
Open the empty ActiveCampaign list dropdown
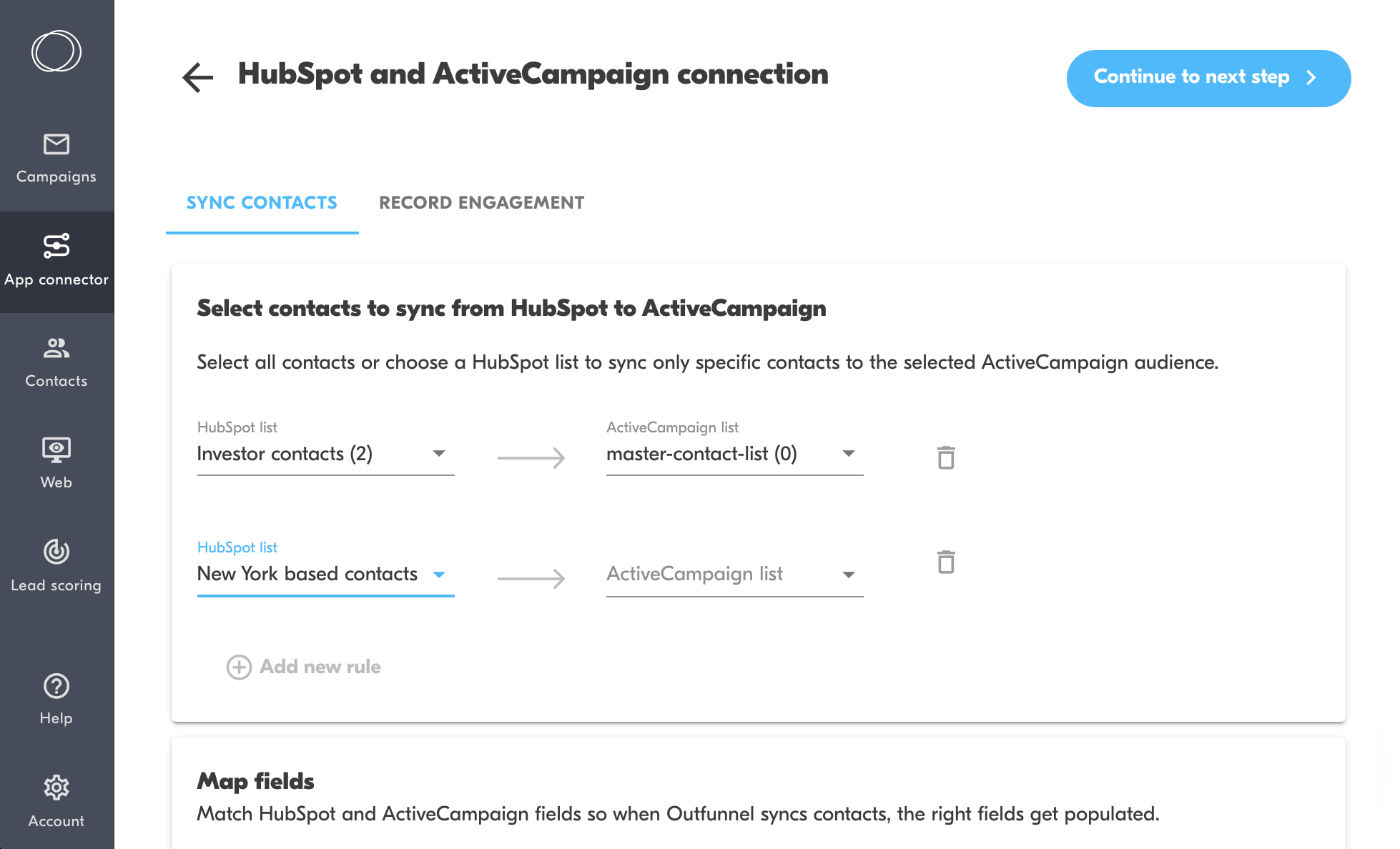click(x=849, y=575)
